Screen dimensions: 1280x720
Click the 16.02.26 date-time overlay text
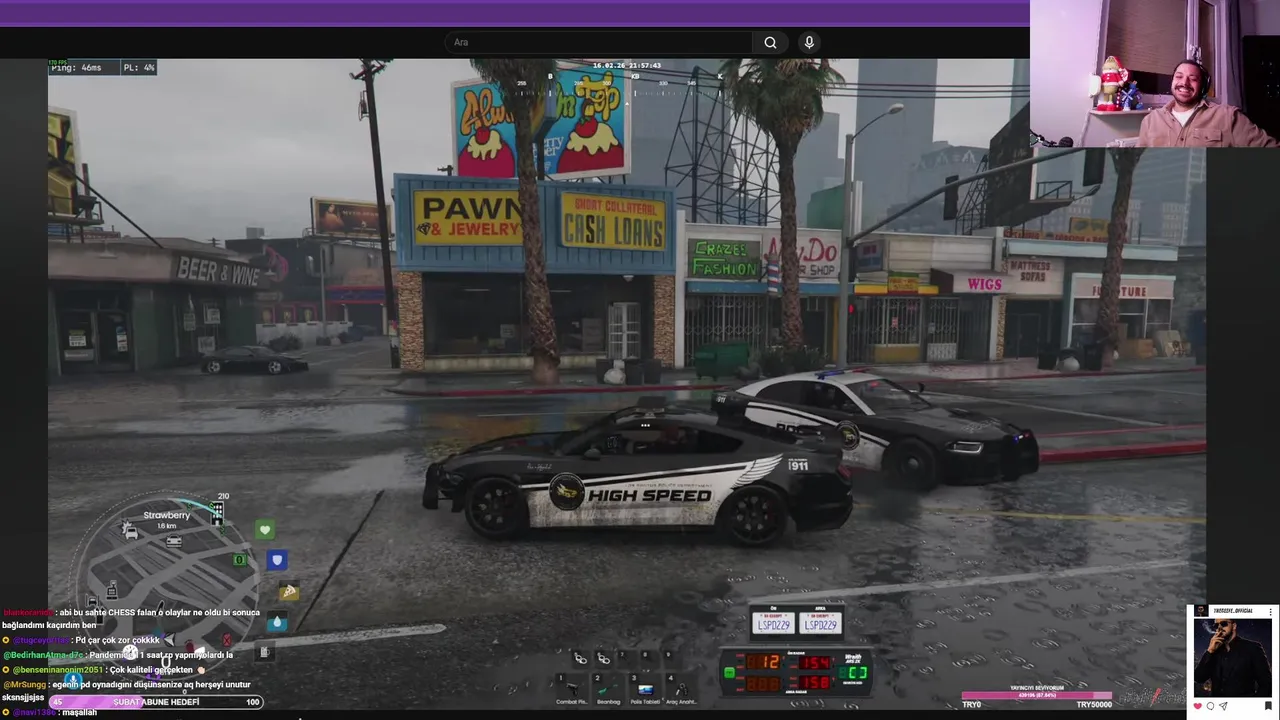point(627,66)
